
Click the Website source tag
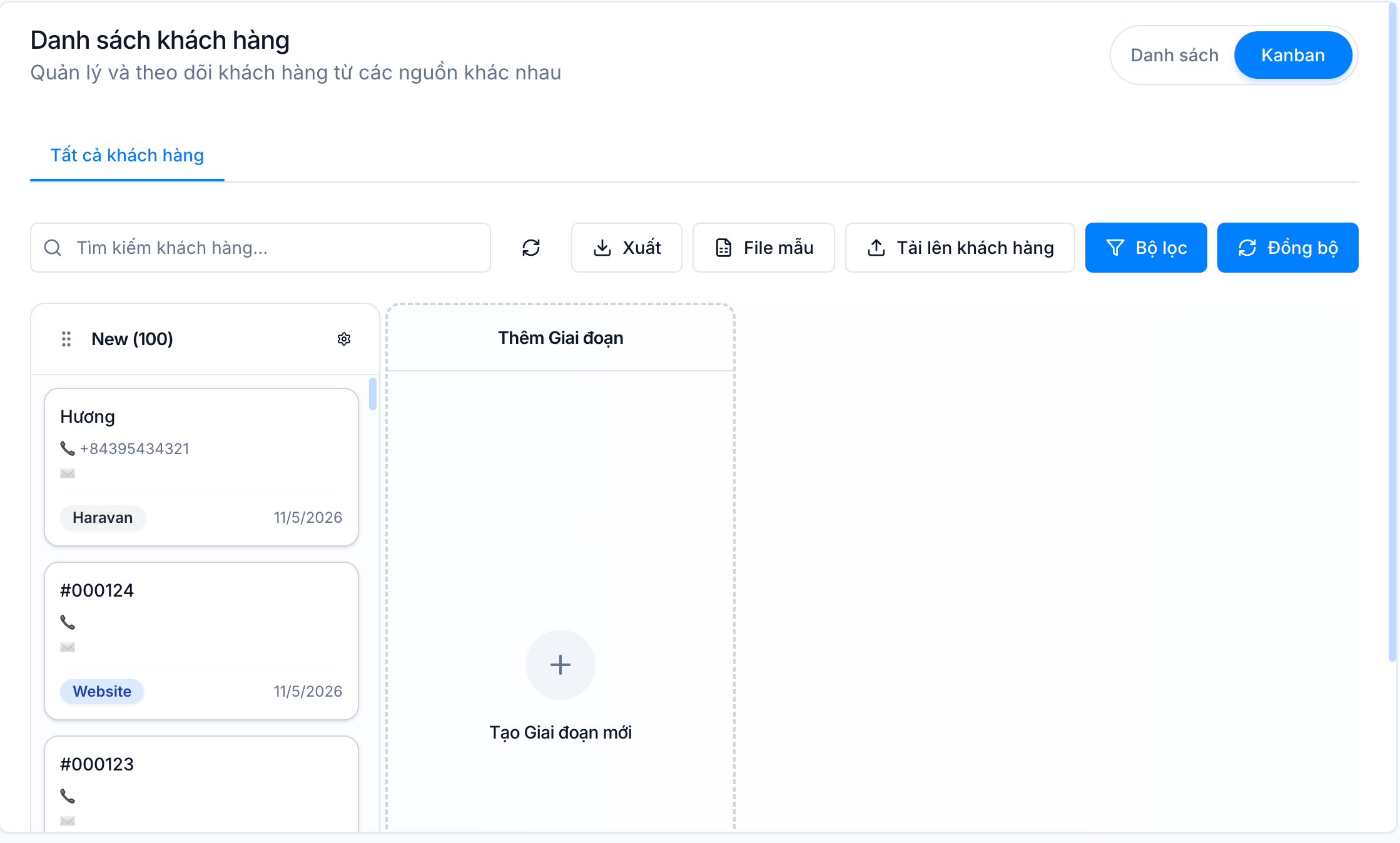click(102, 692)
